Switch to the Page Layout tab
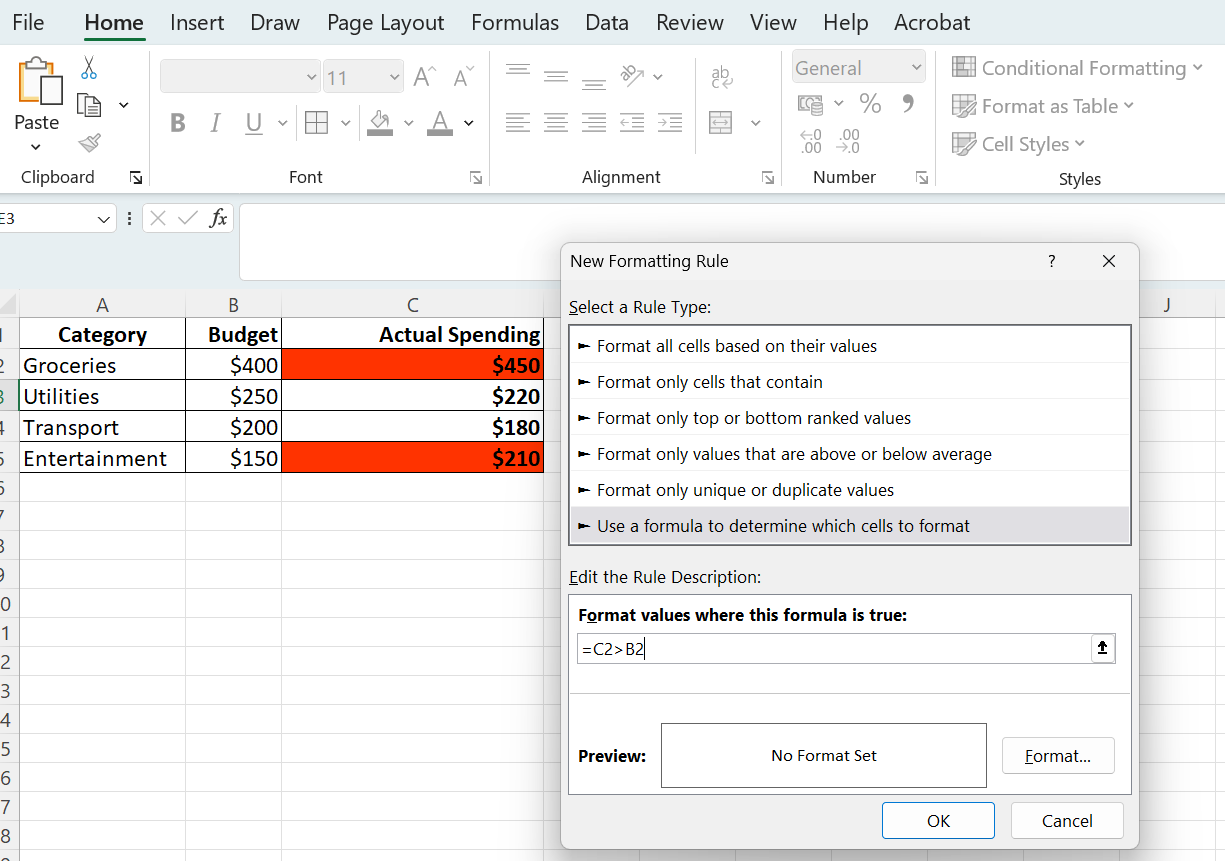This screenshot has height=861, width=1225. (385, 22)
